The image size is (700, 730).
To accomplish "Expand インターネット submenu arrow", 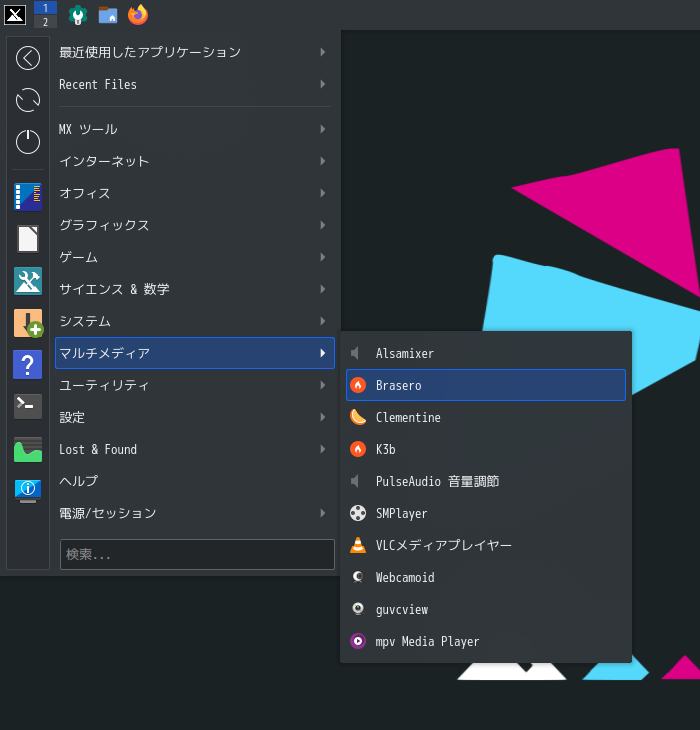I will (x=323, y=161).
